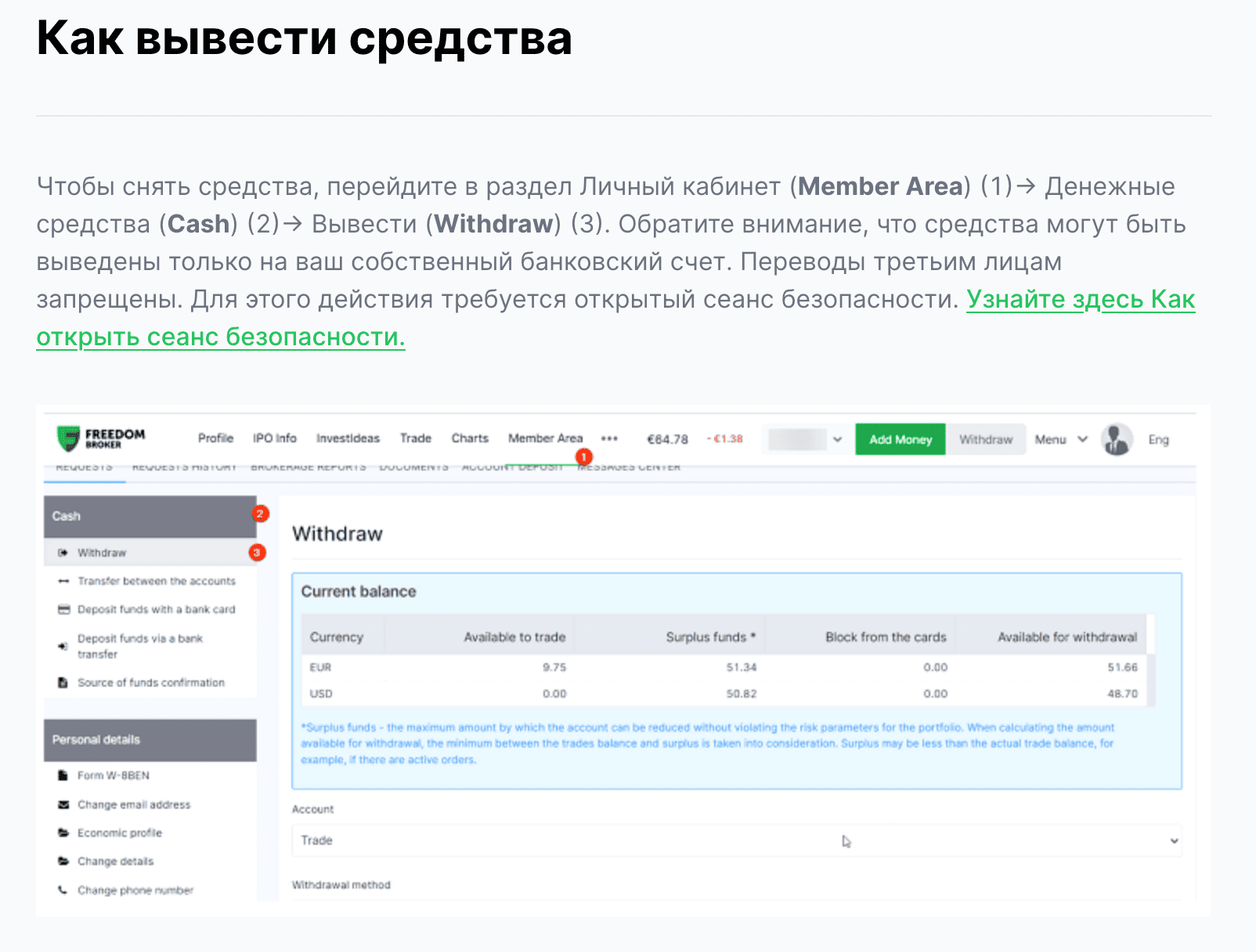The height and width of the screenshot is (952, 1256).
Task: Select the Cash sidebar section header
Action: pyautogui.click(x=150, y=516)
